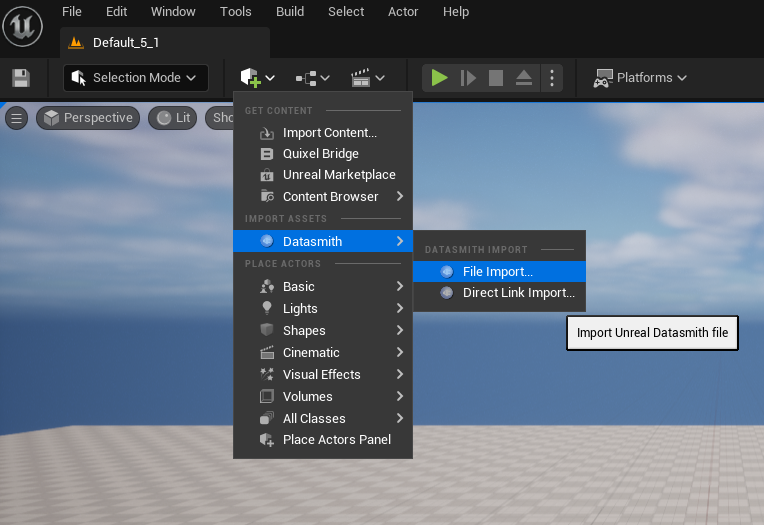Open the Edit menu
764x525 pixels.
[116, 12]
